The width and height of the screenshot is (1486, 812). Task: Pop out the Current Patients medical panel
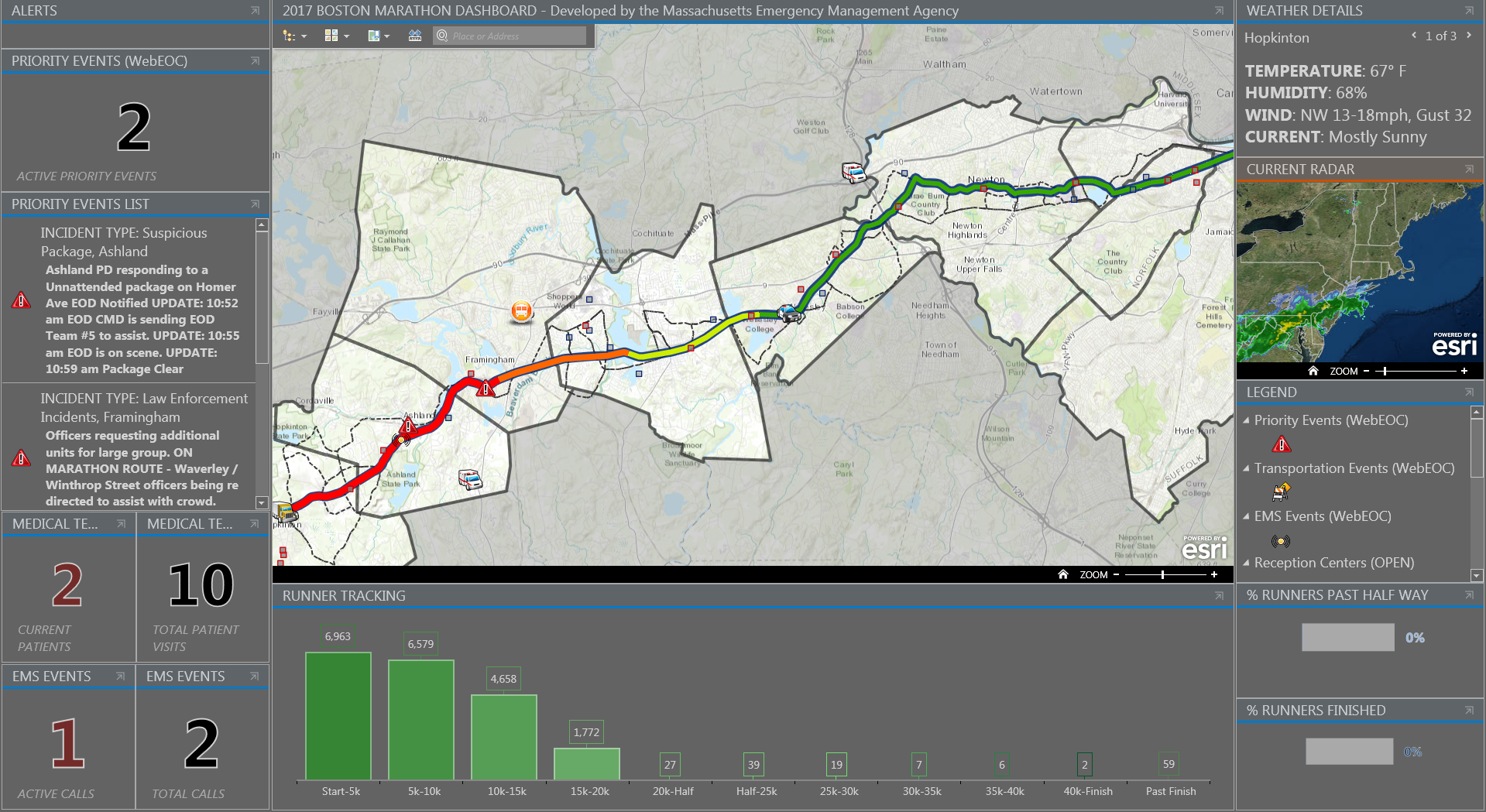(121, 524)
